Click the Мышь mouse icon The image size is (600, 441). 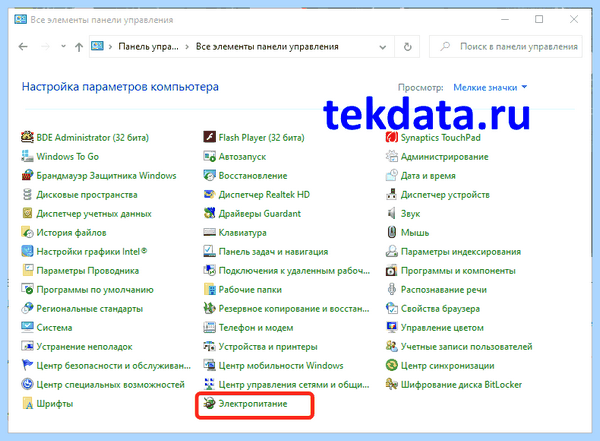point(391,232)
